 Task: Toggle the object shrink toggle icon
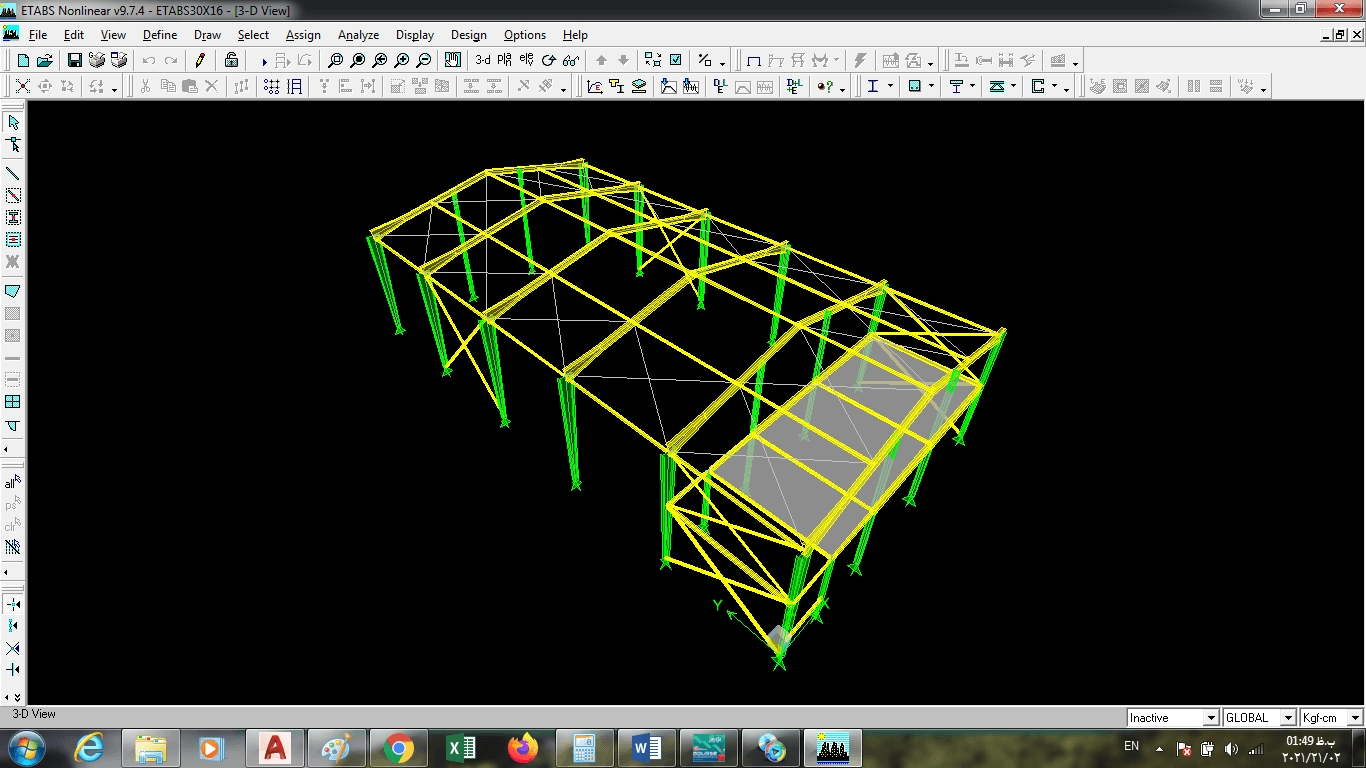click(653, 60)
